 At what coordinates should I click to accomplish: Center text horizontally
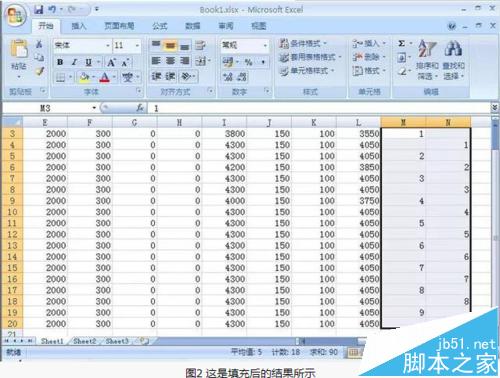tap(170, 61)
